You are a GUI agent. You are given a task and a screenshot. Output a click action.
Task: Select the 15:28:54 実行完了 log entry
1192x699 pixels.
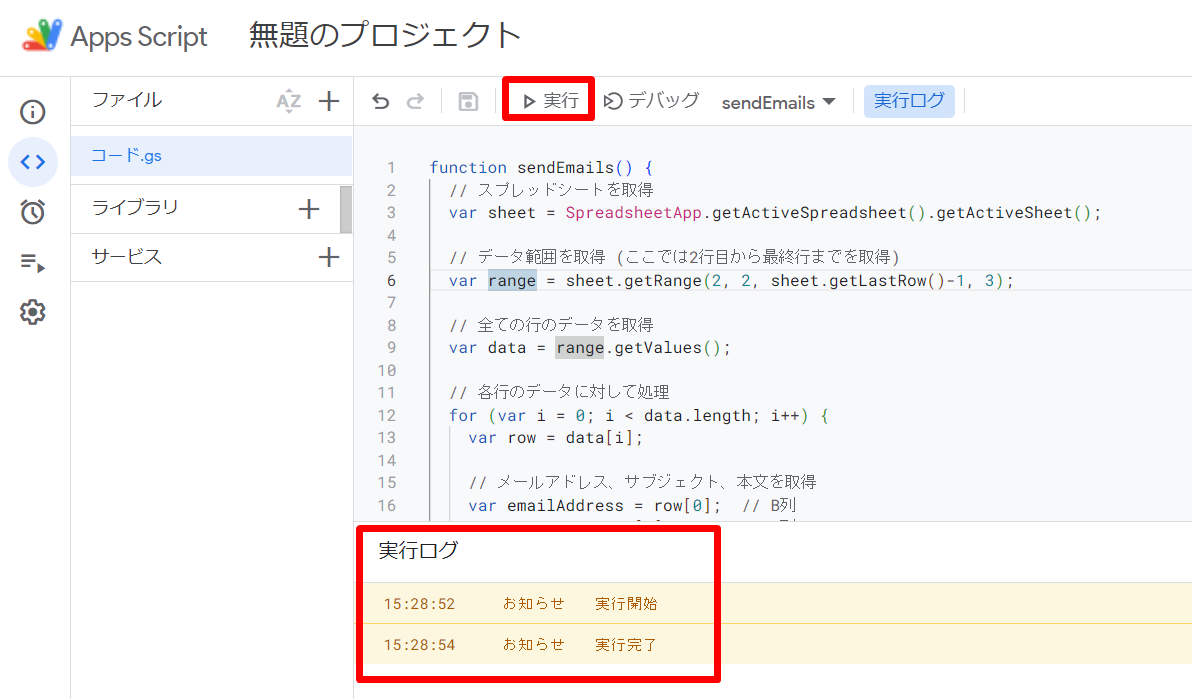point(773,644)
